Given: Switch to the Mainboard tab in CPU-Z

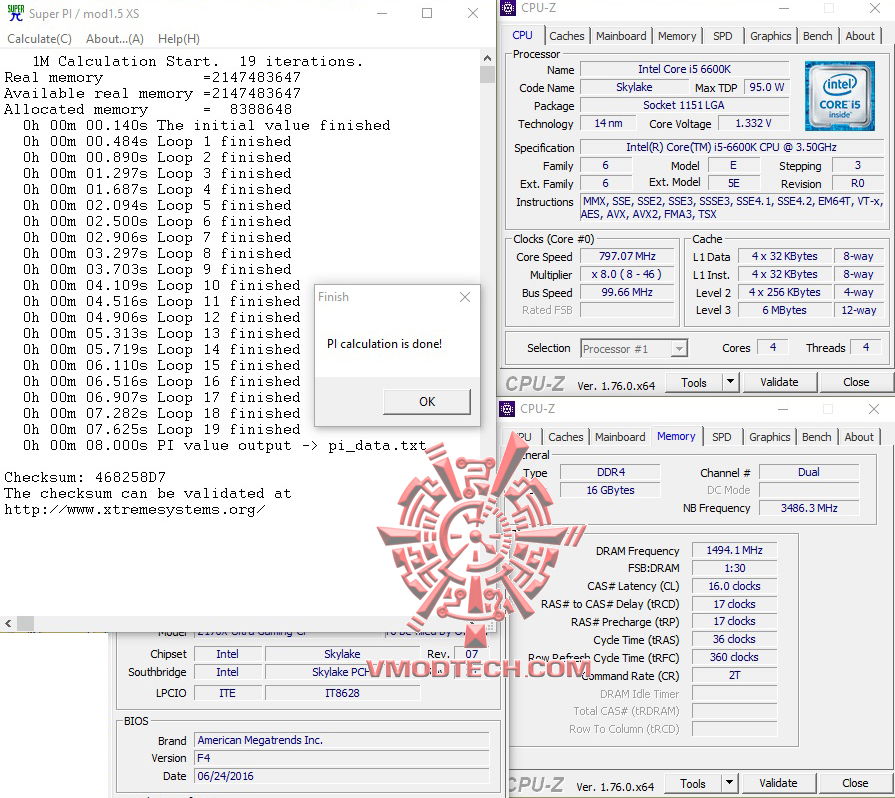Looking at the screenshot, I should (620, 35).
